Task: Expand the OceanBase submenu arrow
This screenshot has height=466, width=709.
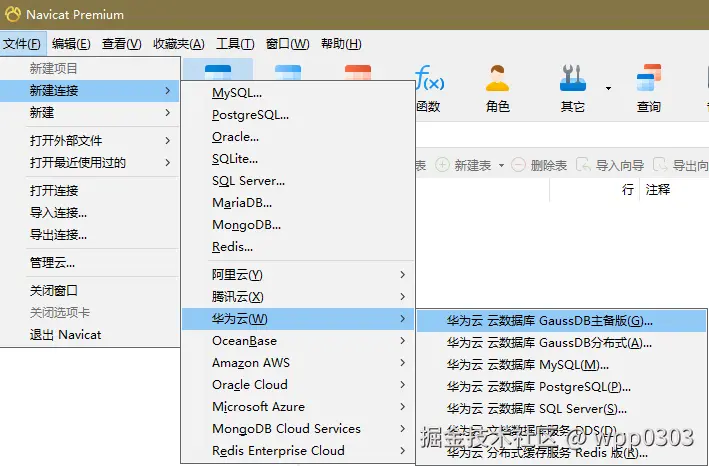Action: tap(402, 340)
